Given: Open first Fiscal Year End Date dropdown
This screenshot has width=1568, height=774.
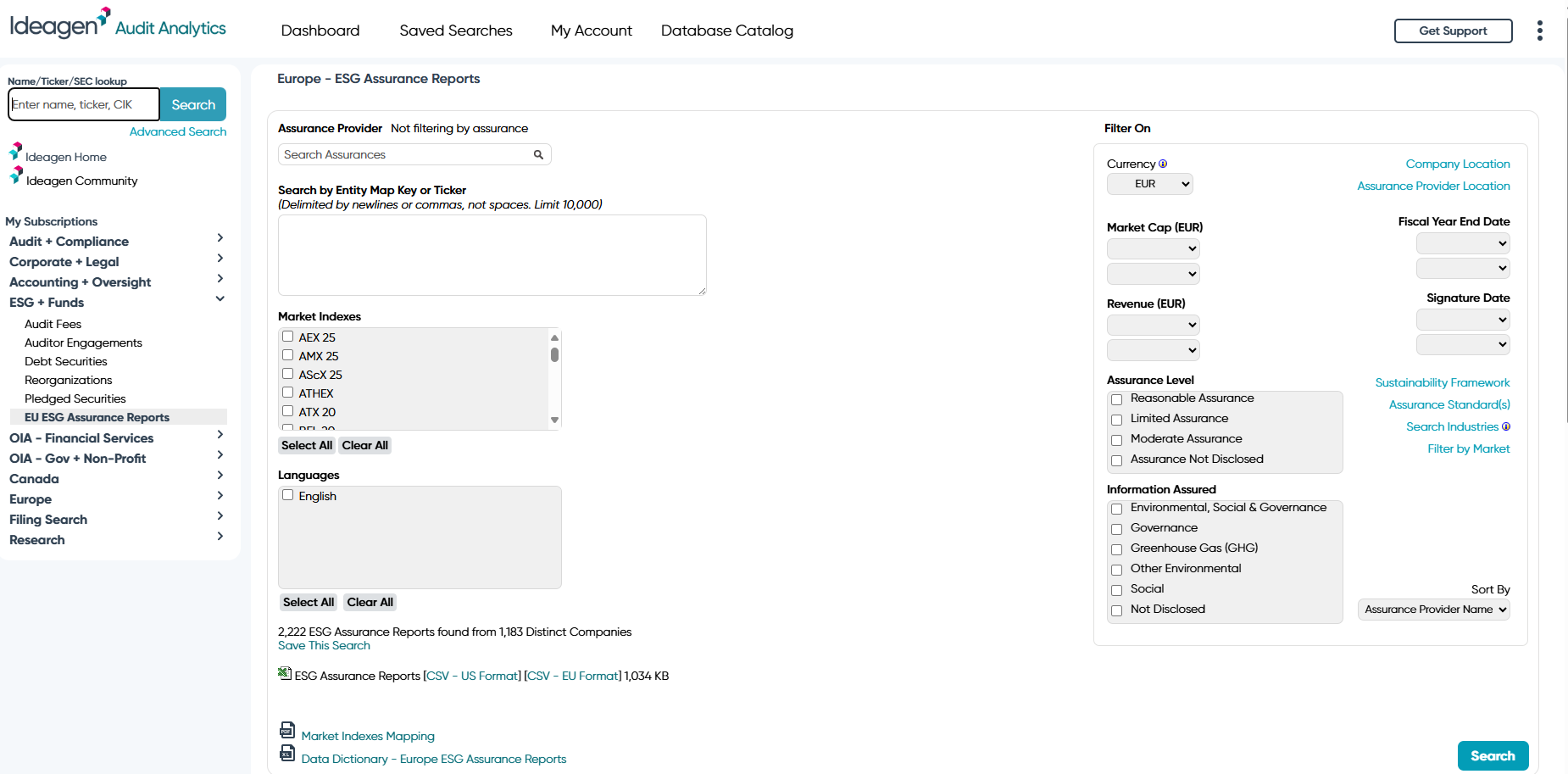Looking at the screenshot, I should coord(1463,243).
